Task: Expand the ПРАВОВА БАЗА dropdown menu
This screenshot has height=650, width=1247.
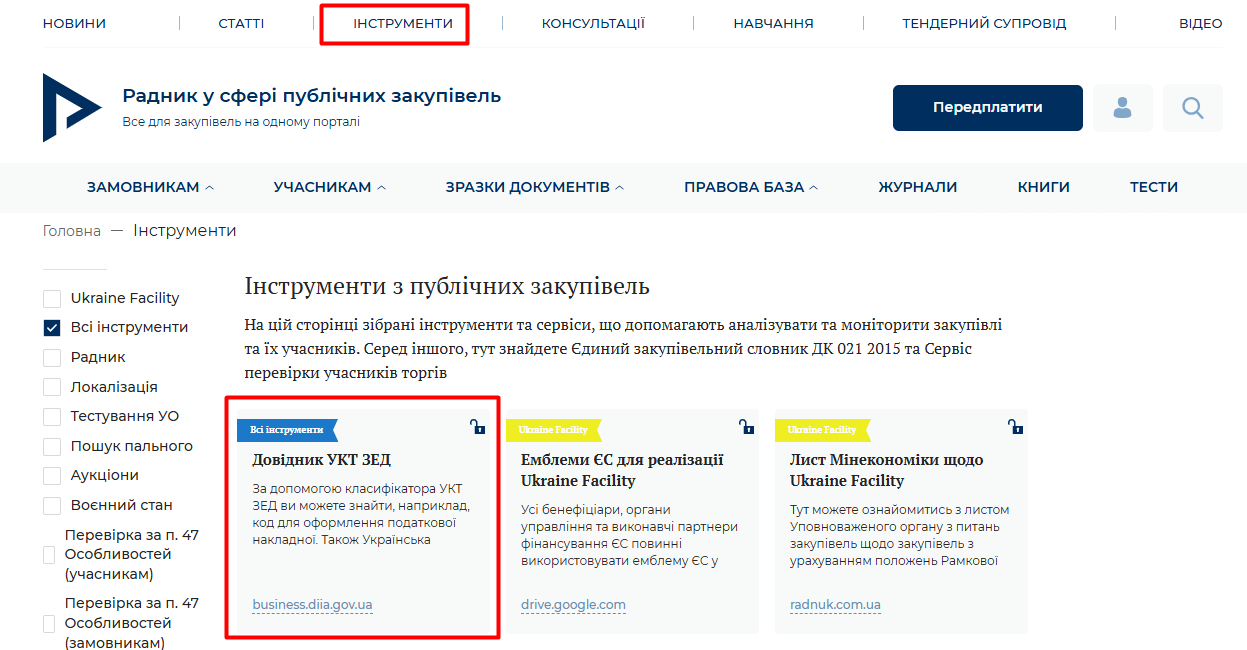Action: tap(751, 187)
